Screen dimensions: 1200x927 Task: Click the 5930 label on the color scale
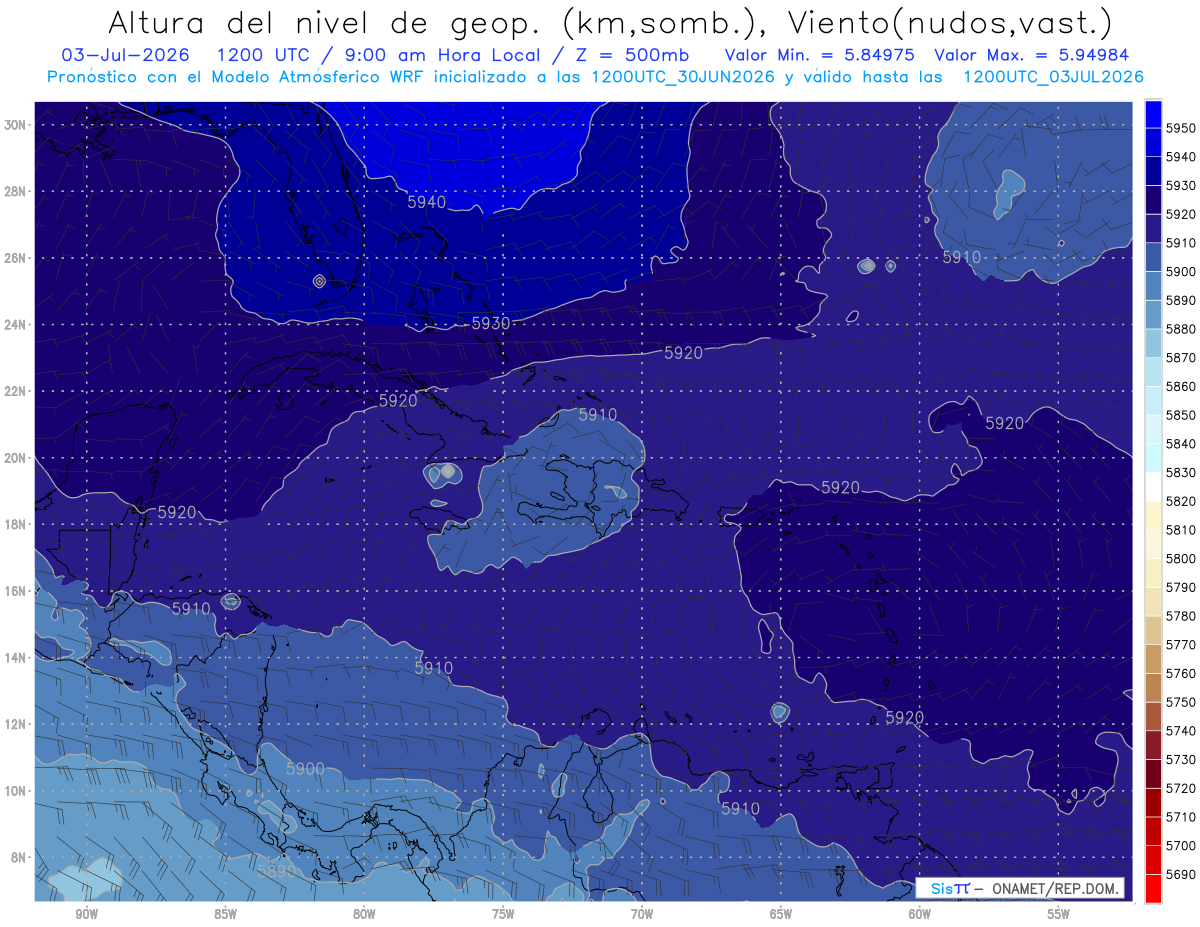[x=1180, y=185]
